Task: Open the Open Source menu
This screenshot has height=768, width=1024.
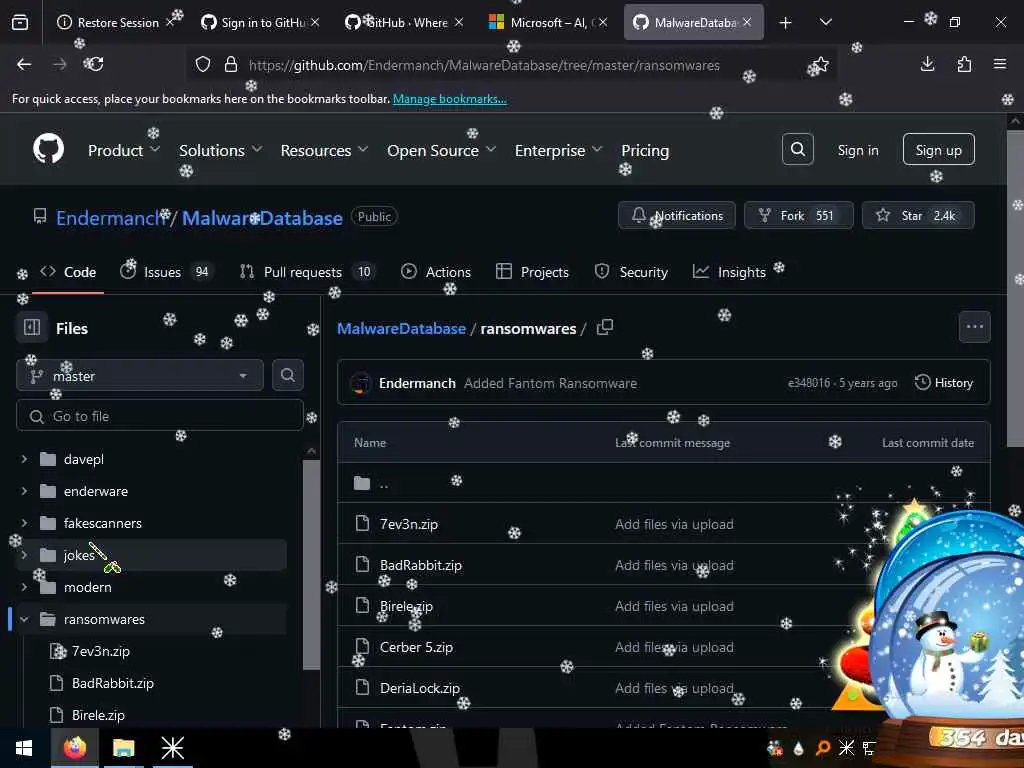Action: tap(441, 150)
